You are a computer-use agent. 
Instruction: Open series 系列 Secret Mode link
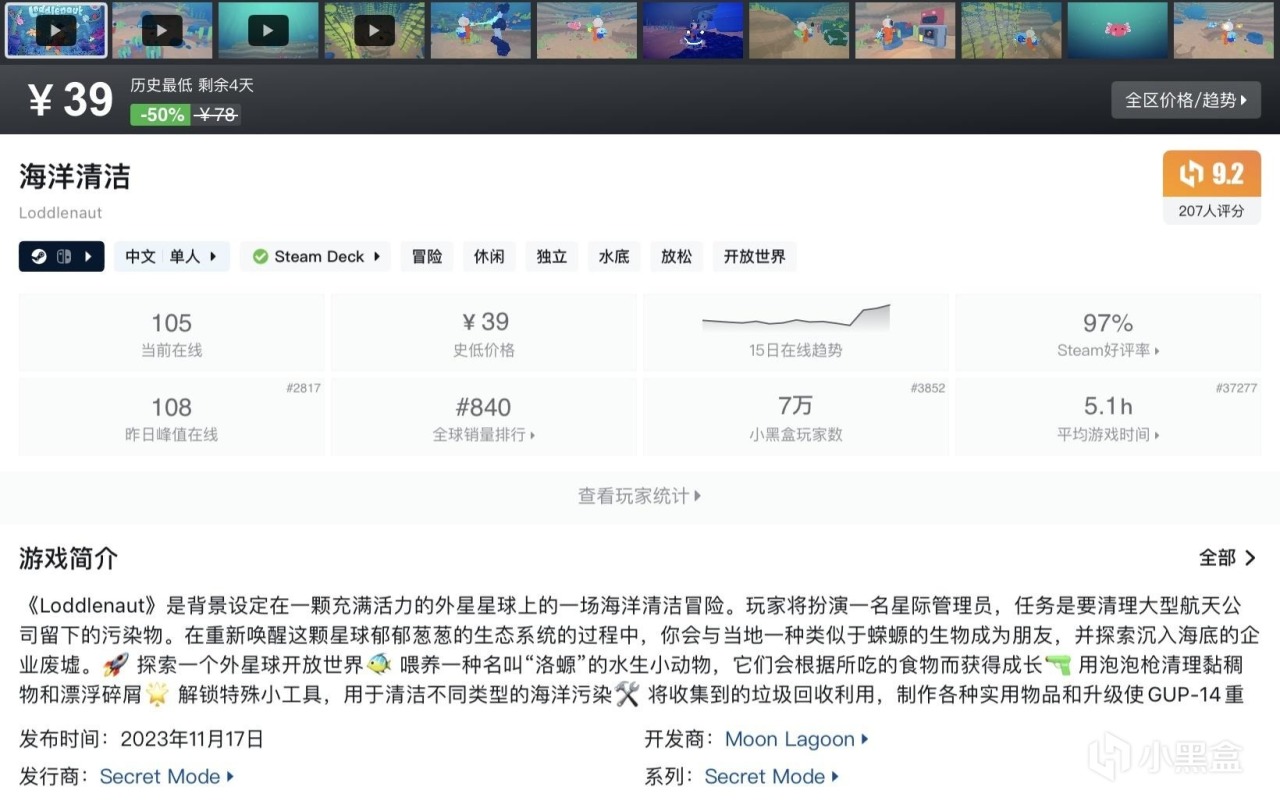click(x=772, y=776)
